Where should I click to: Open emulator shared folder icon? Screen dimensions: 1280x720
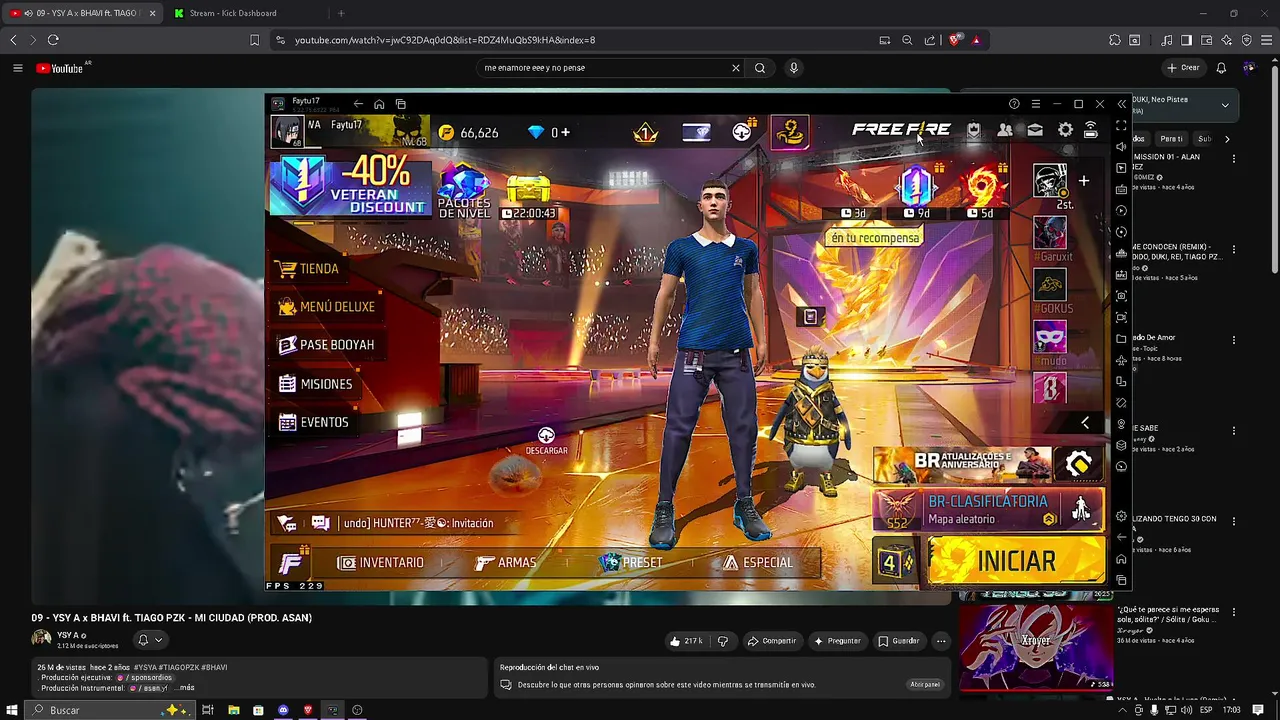pos(1121,339)
